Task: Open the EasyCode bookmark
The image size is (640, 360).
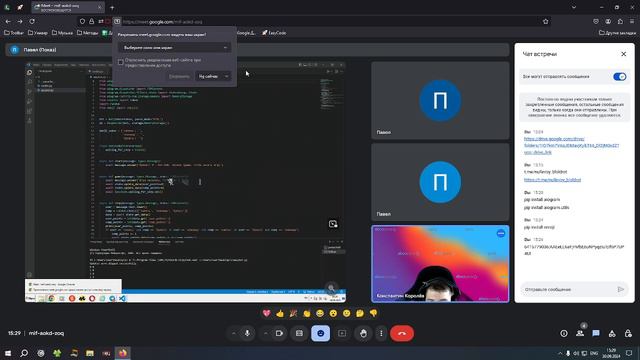Action: tap(274, 33)
